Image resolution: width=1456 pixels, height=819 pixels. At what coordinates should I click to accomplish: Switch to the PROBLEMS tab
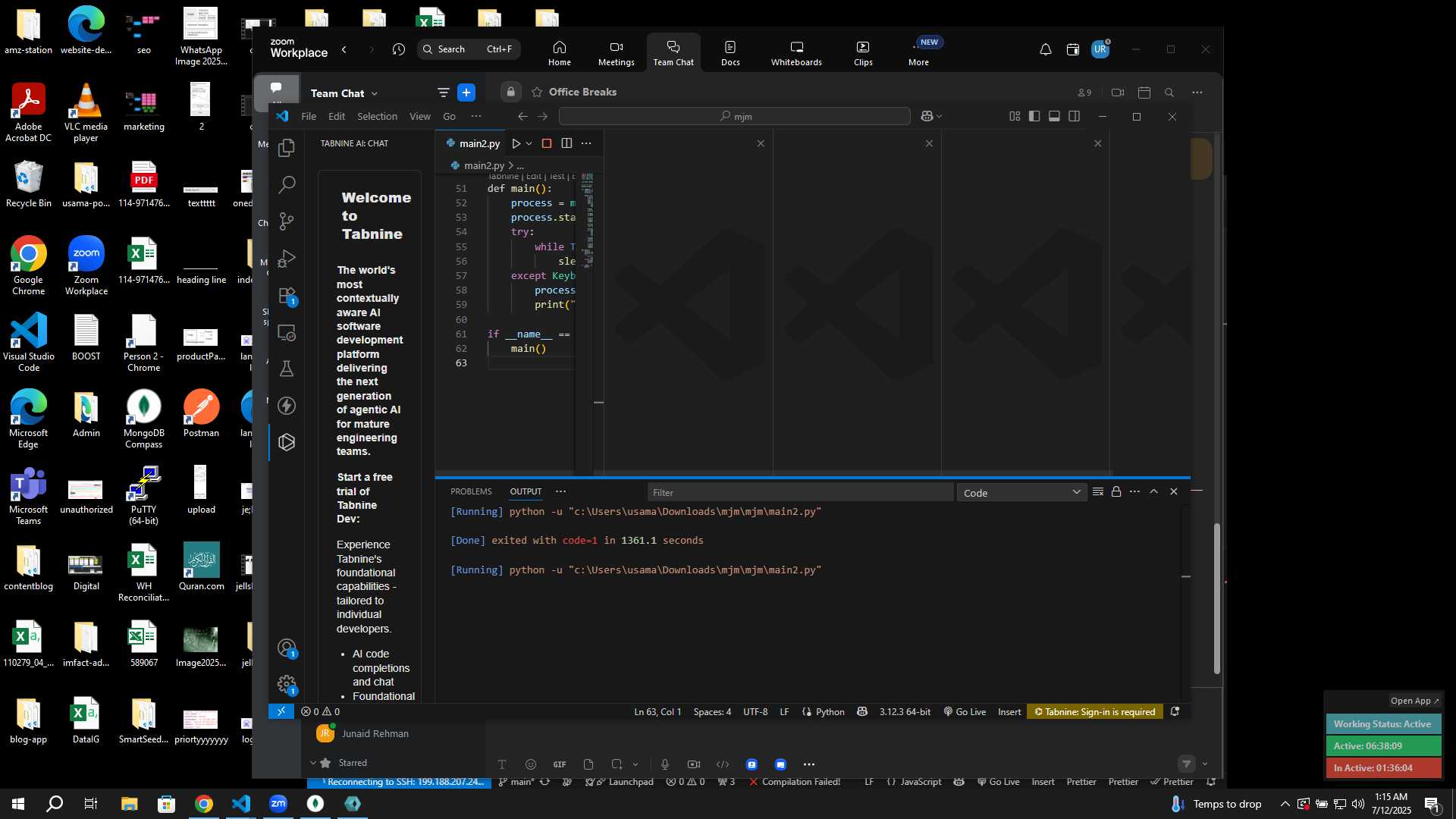(x=471, y=491)
